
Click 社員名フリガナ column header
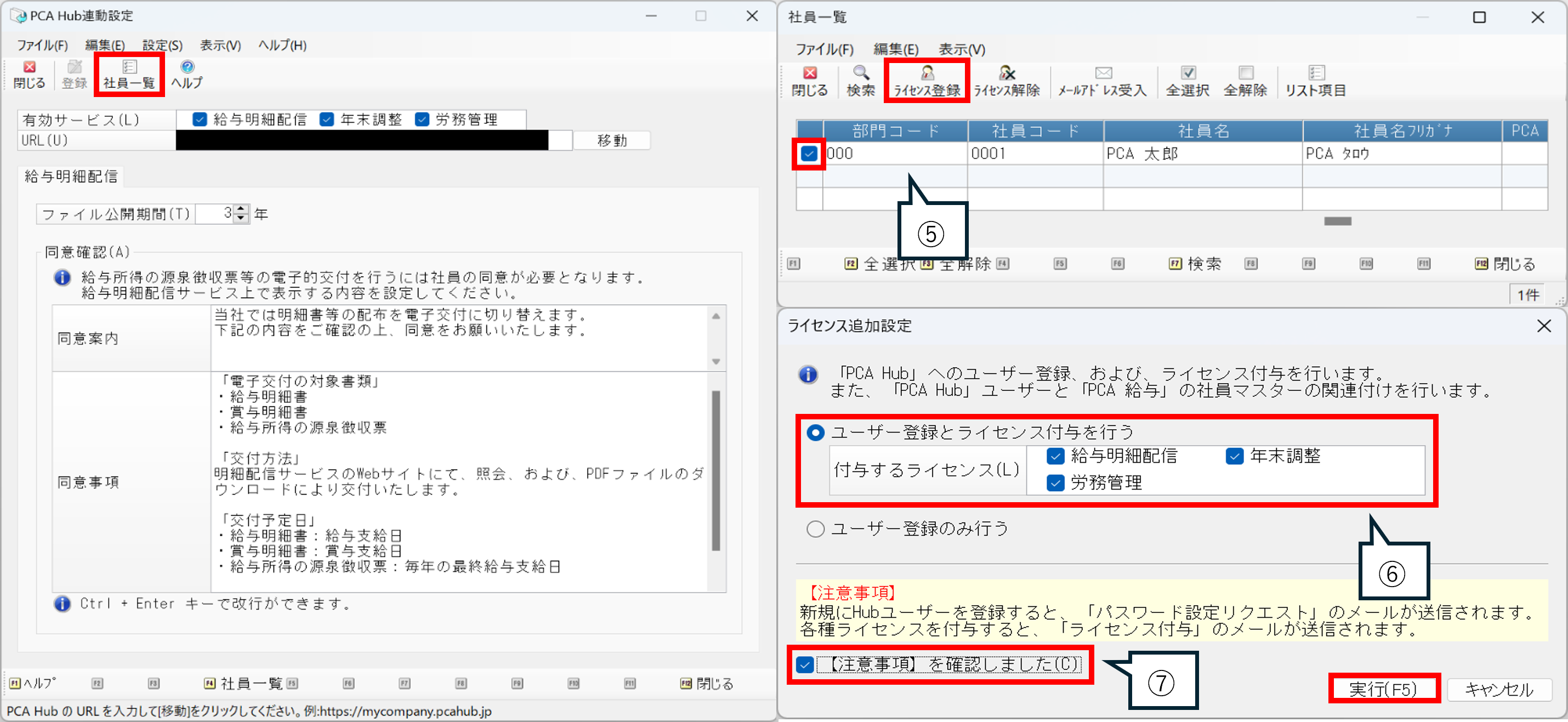coord(1402,130)
